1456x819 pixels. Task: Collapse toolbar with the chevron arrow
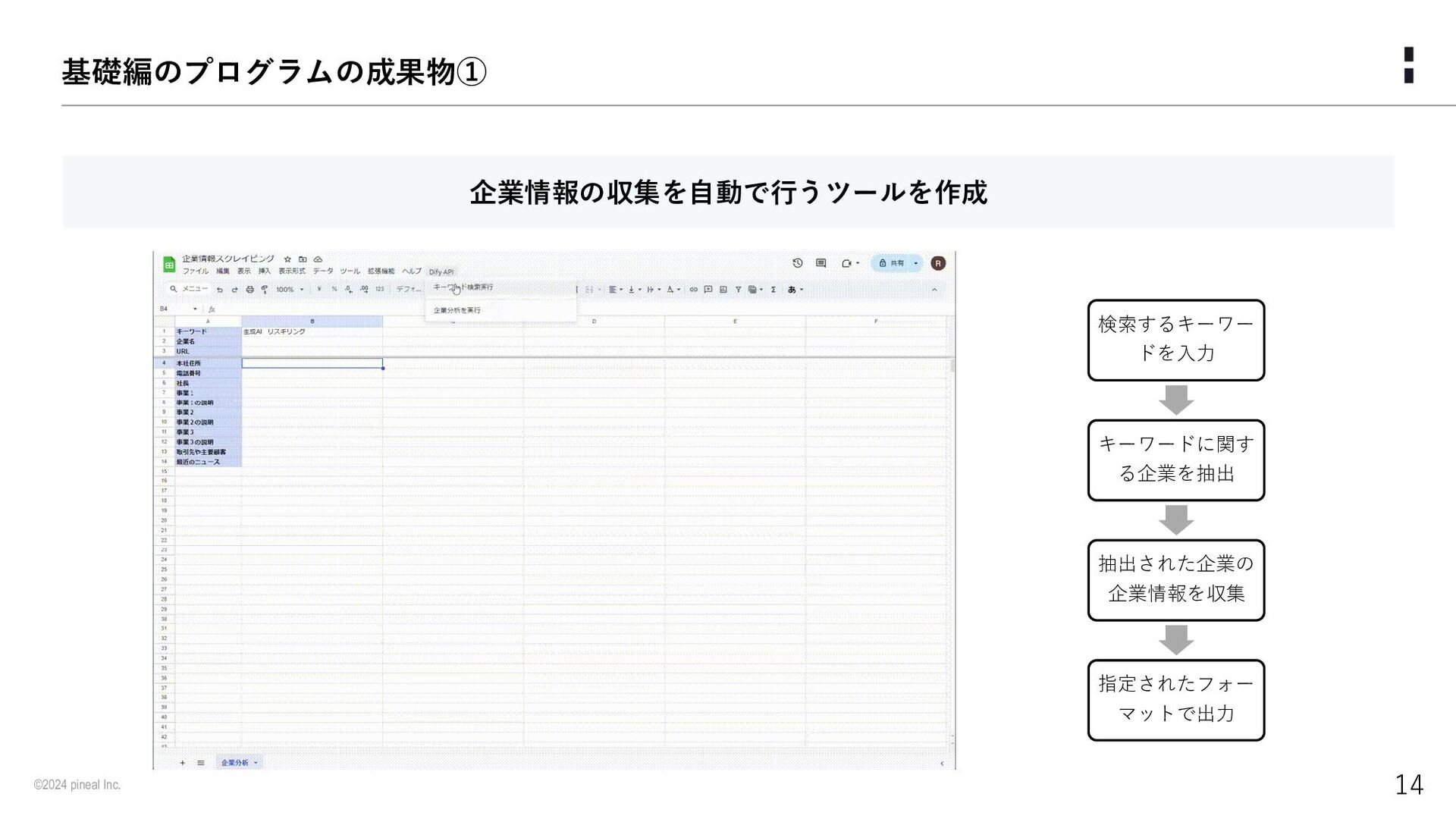(x=934, y=290)
